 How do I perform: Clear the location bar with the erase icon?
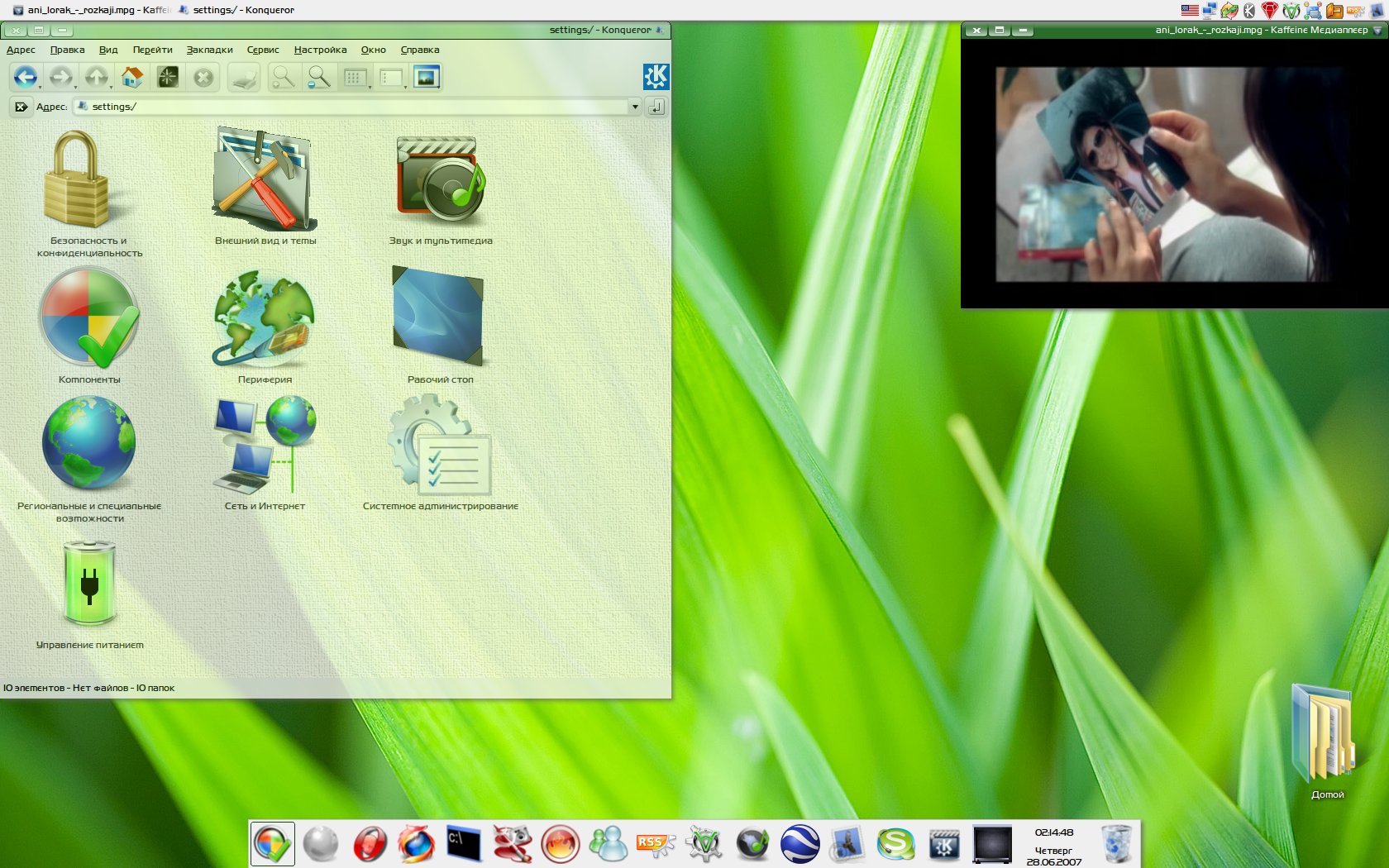21,107
